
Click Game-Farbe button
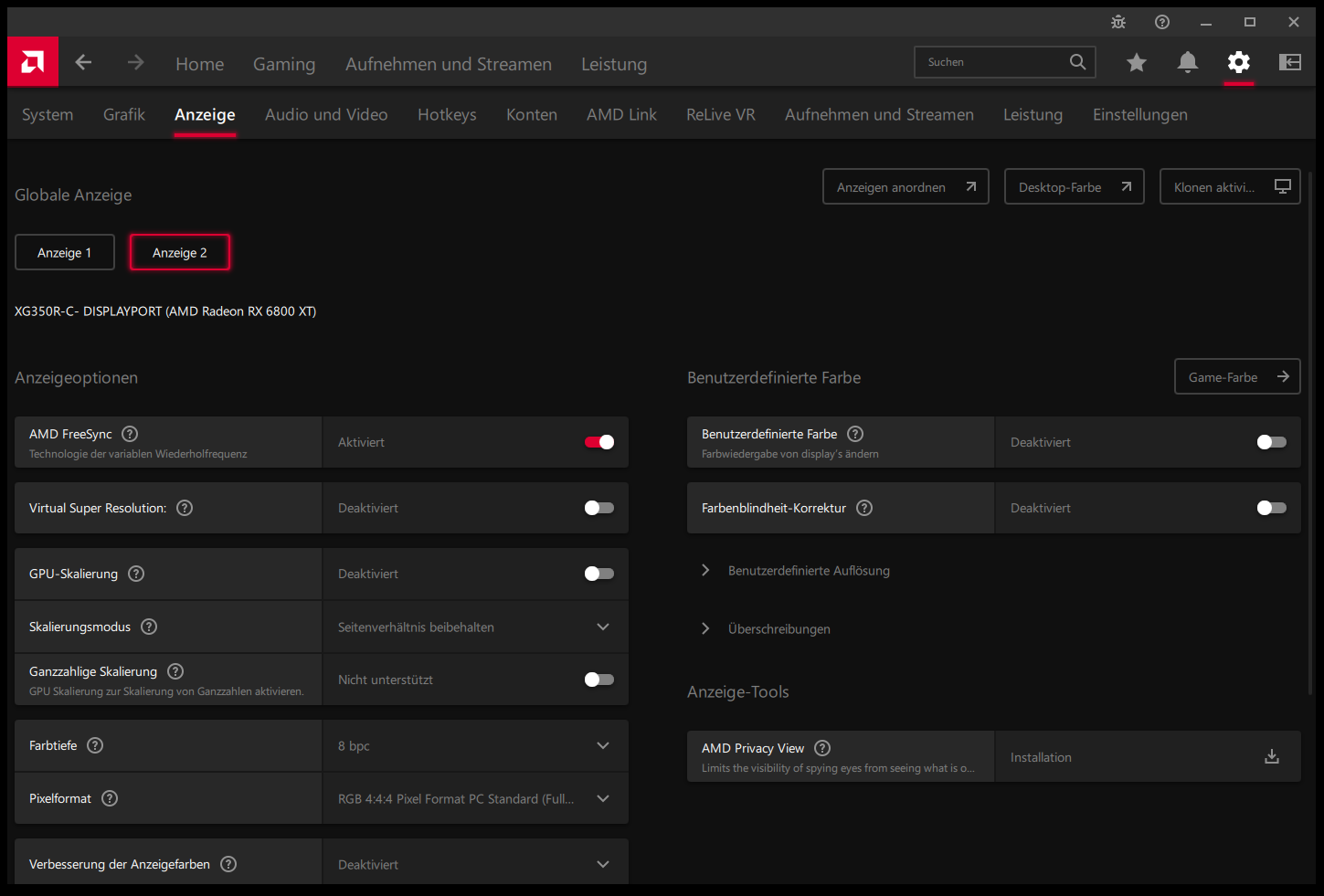point(1237,376)
